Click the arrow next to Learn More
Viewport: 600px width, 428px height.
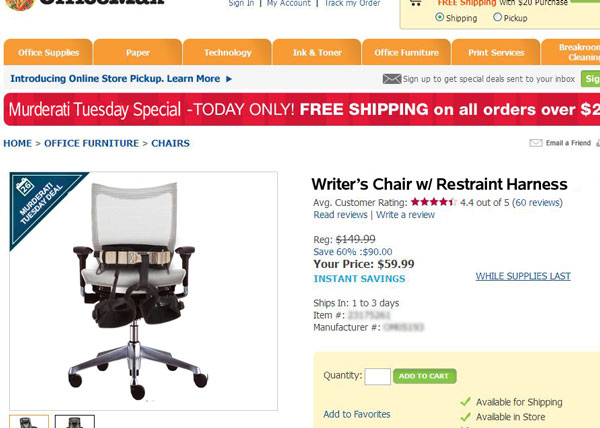click(229, 79)
